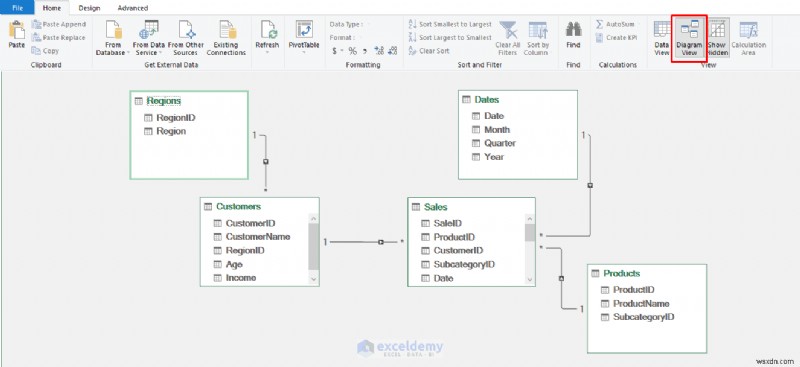Toggle Show Hidden
800x367 pixels.
click(x=717, y=38)
